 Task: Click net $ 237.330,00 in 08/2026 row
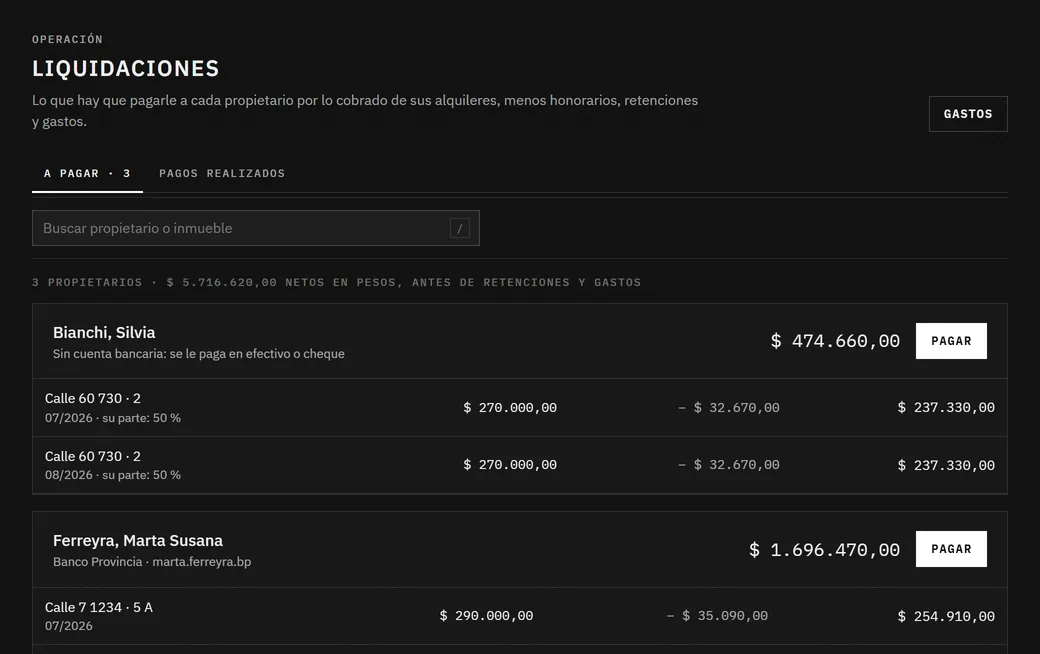[x=946, y=465]
